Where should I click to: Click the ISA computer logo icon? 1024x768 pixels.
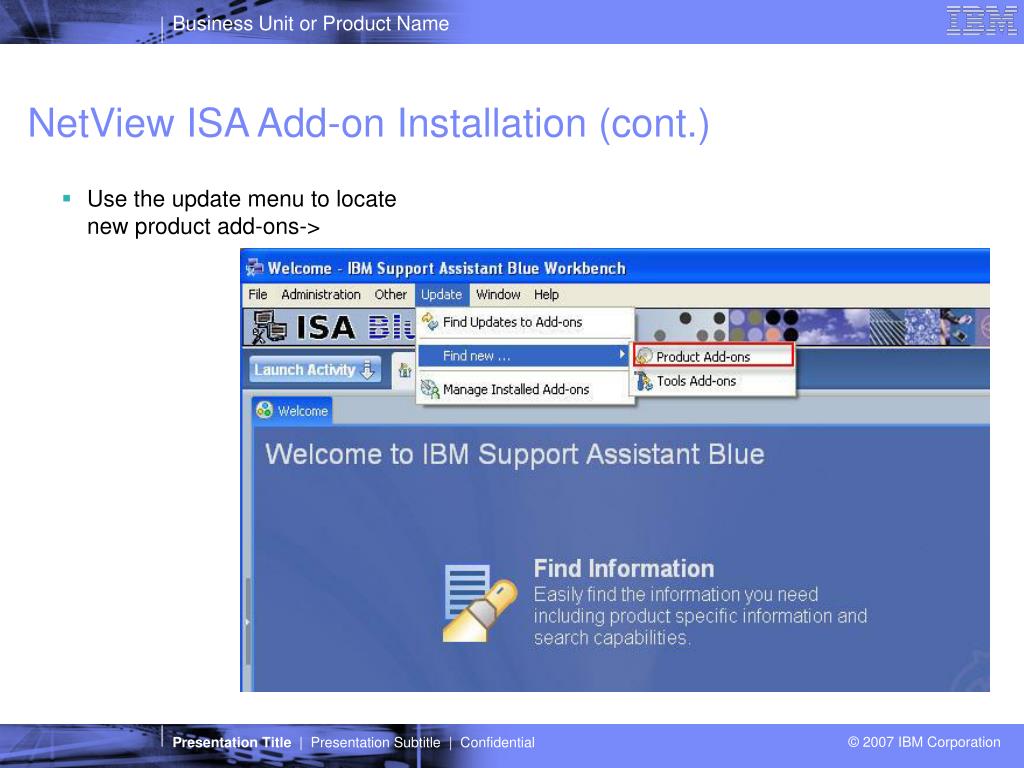click(269, 327)
